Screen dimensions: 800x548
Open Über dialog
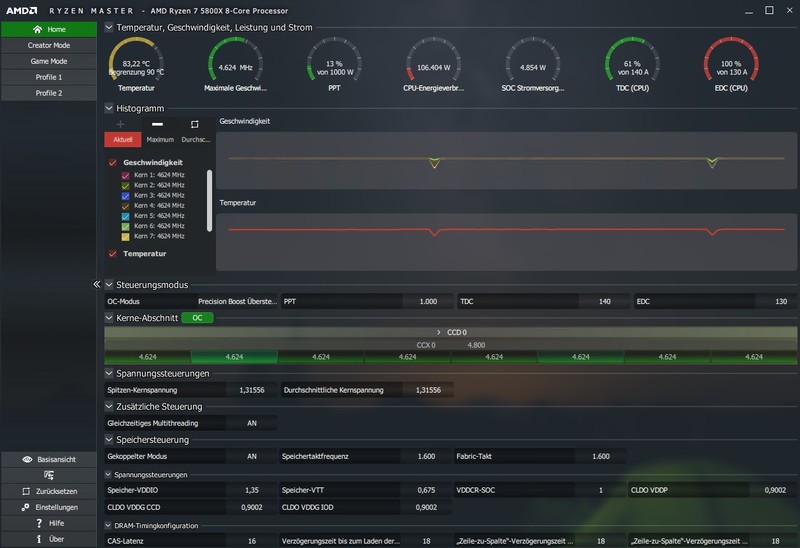coord(48,539)
